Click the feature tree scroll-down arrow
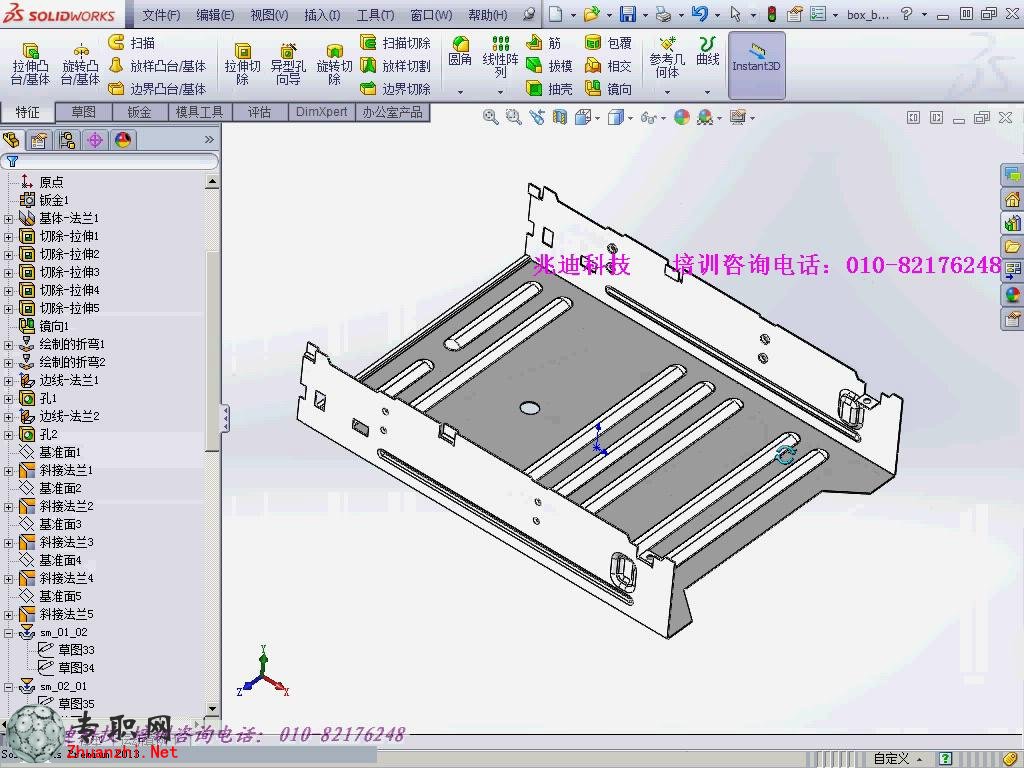1024x768 pixels. coord(212,708)
